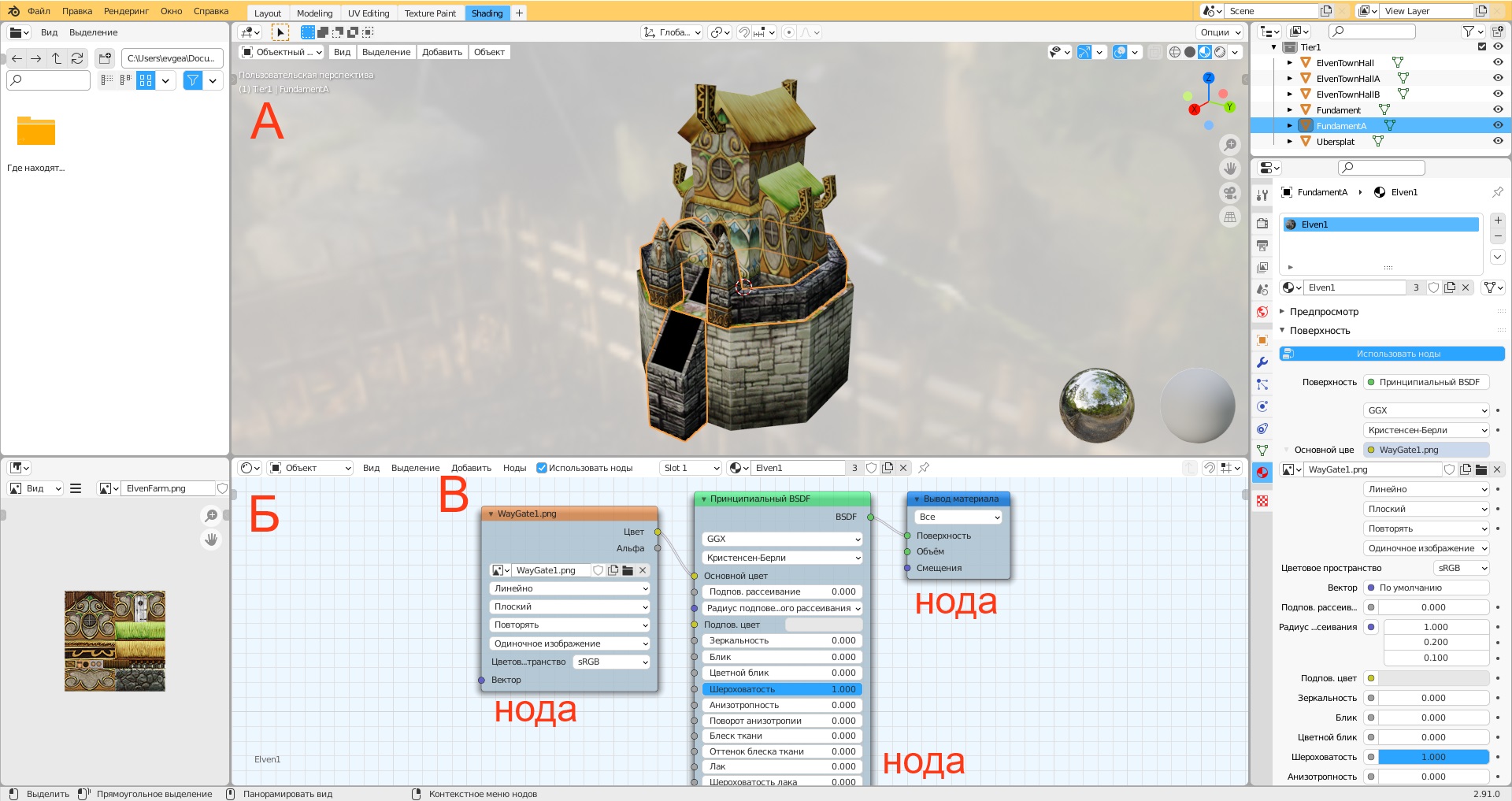The height and width of the screenshot is (801, 1512).
Task: Open Texture properties checker tab
Action: click(x=1262, y=501)
